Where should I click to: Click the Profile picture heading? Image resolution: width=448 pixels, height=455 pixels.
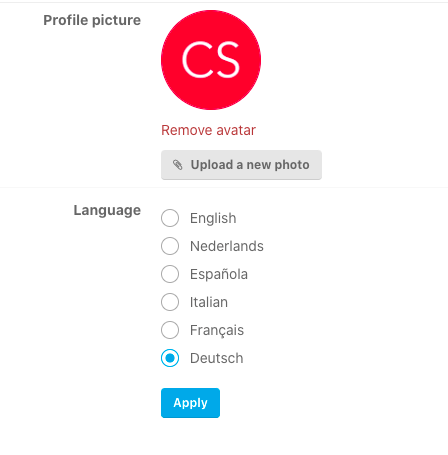(92, 20)
